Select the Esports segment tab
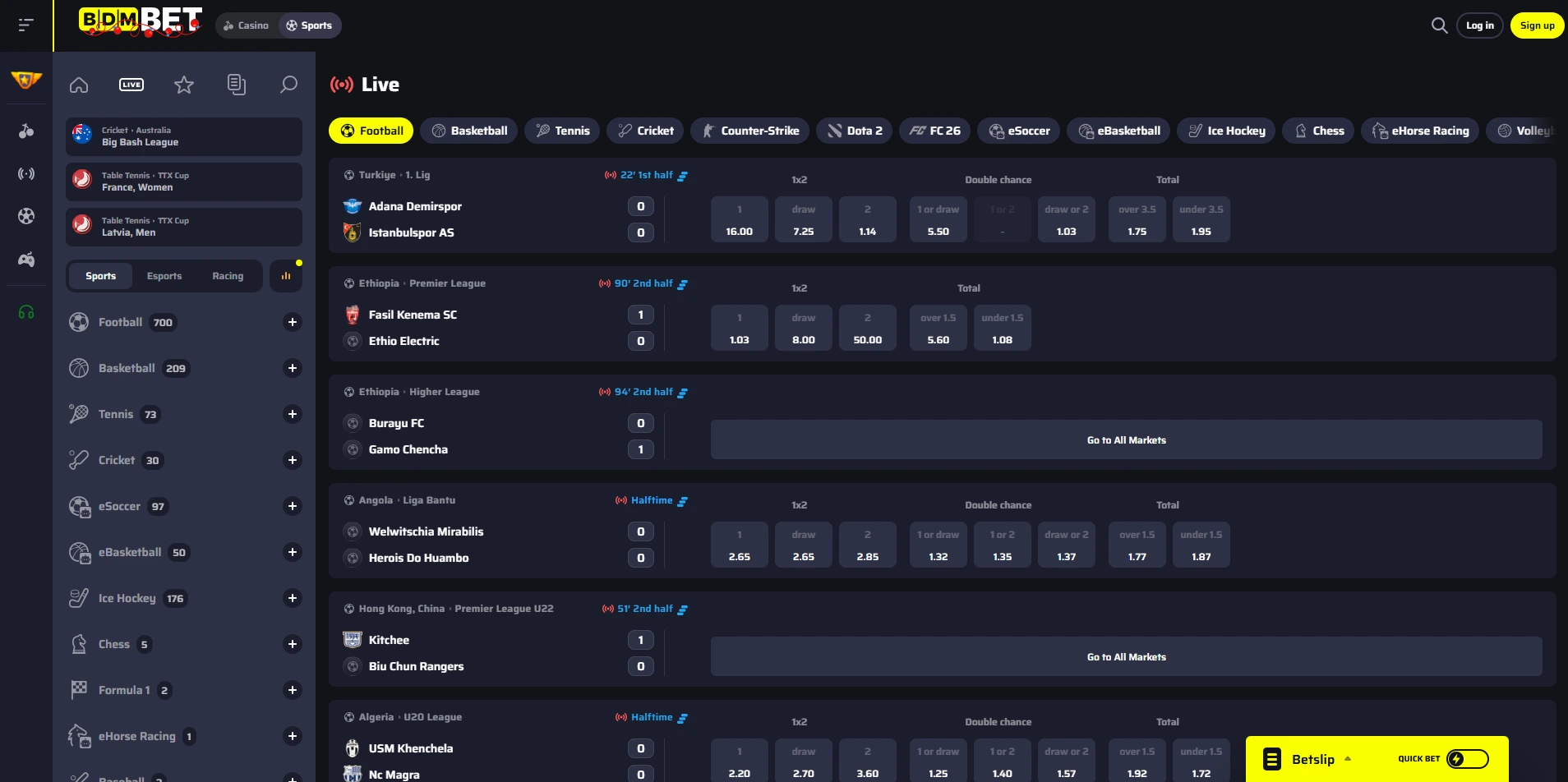 click(x=164, y=276)
